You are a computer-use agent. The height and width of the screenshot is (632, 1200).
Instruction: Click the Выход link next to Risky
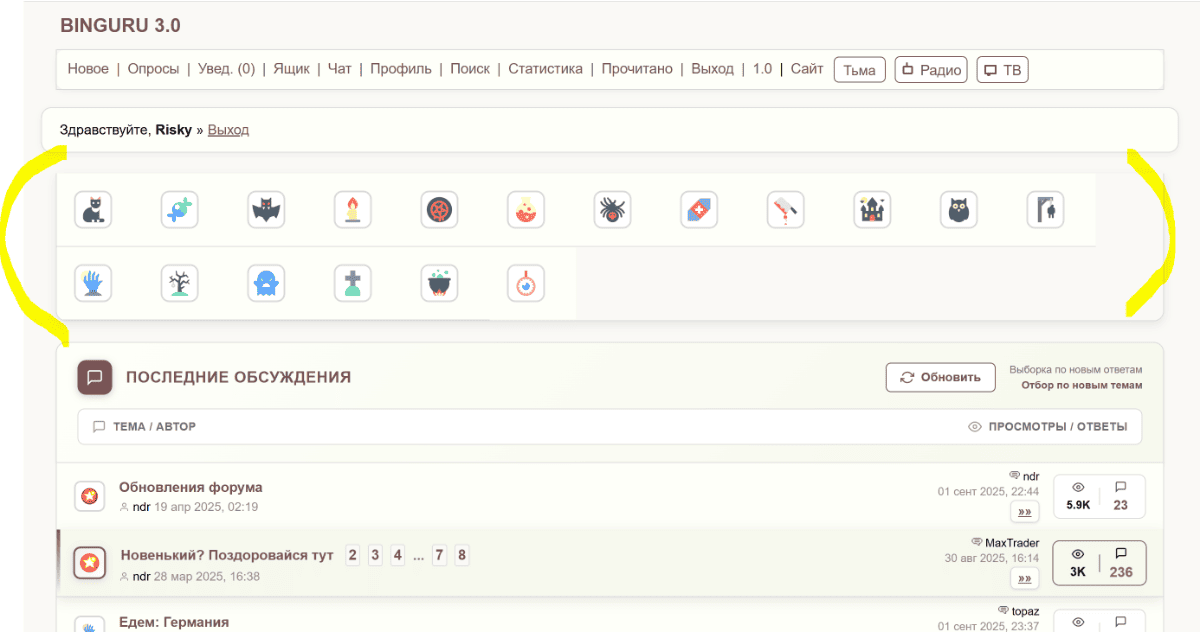228,130
